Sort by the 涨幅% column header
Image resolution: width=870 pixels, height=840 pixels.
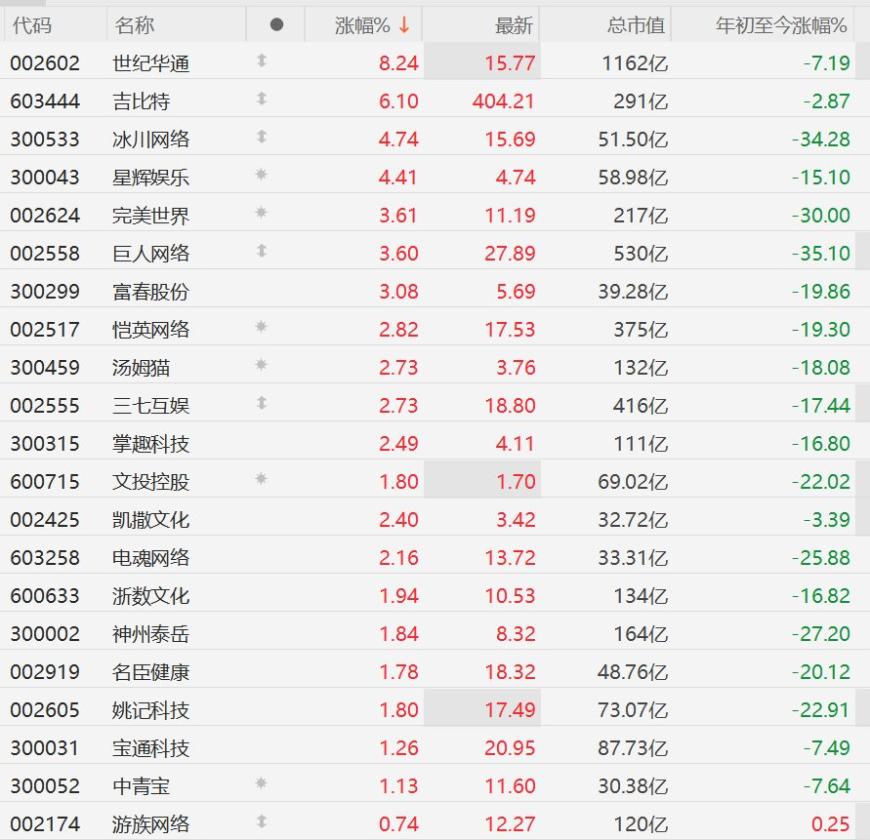point(362,26)
